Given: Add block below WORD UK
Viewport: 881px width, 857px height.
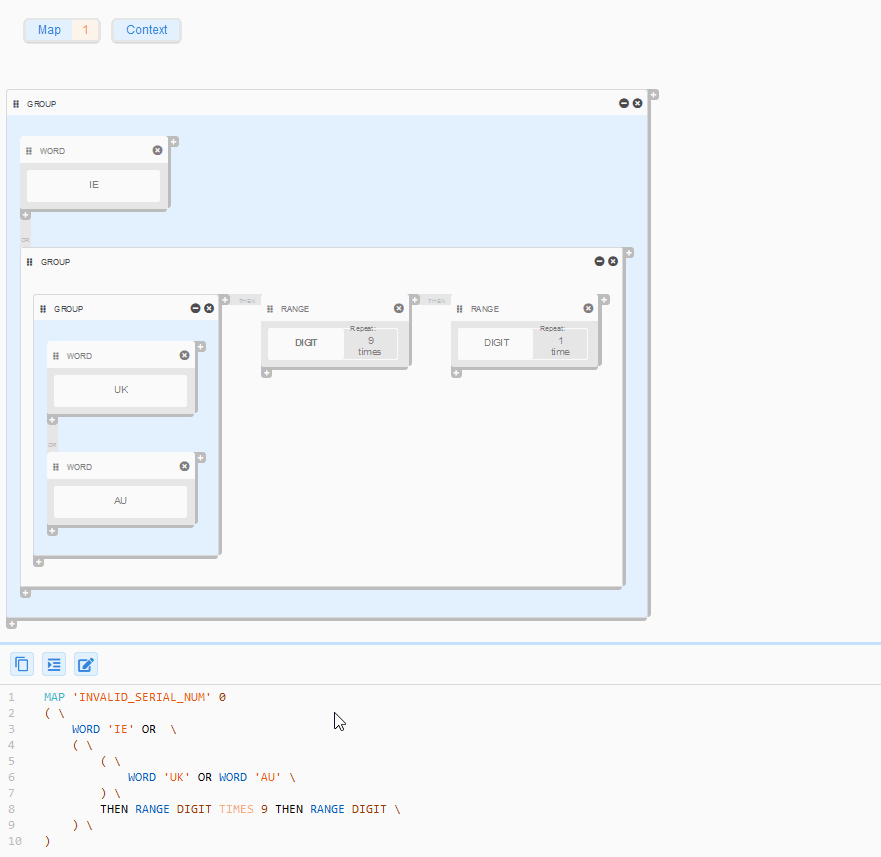Looking at the screenshot, I should [52, 420].
